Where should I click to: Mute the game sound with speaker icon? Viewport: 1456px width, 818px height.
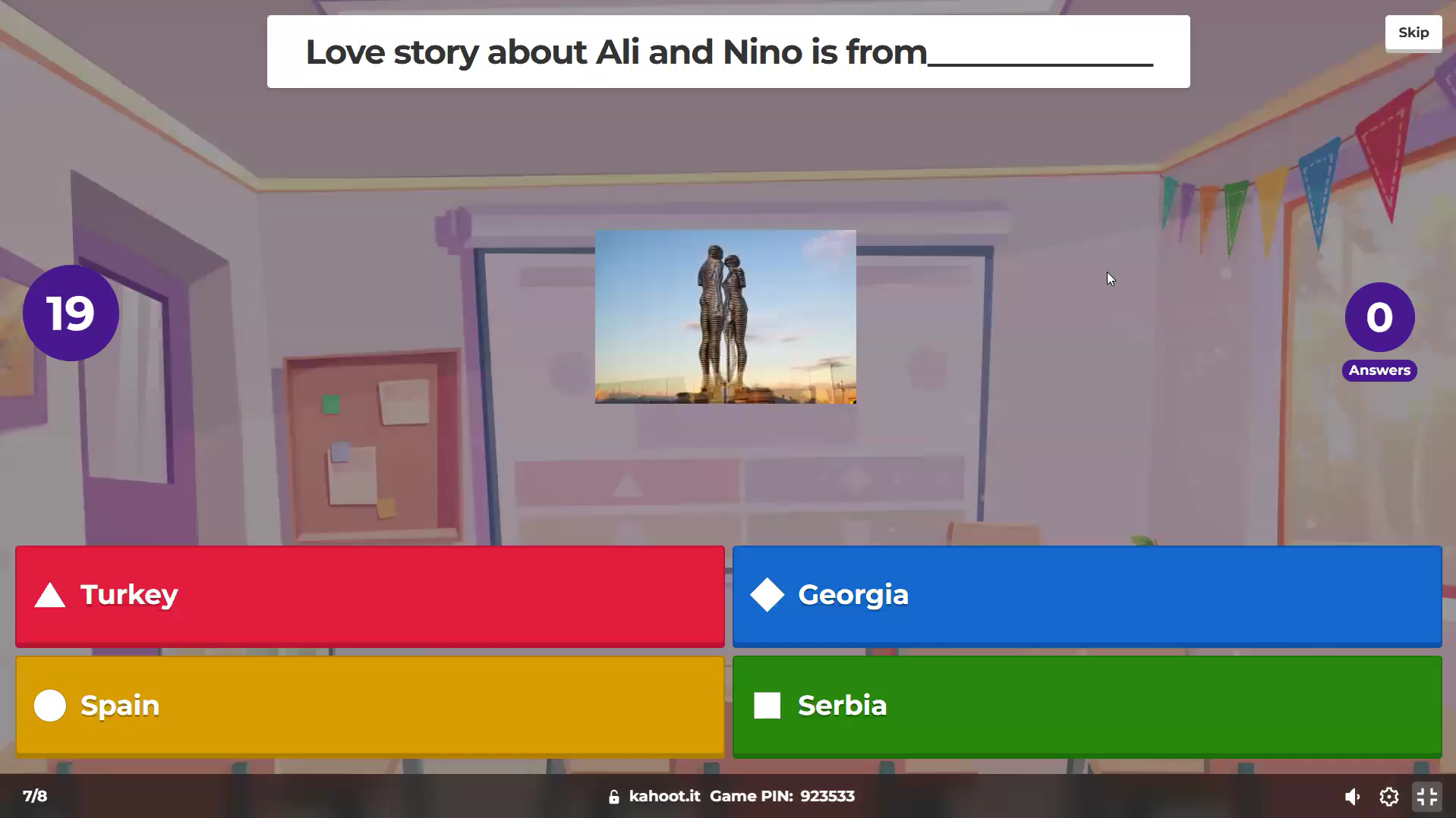1352,796
